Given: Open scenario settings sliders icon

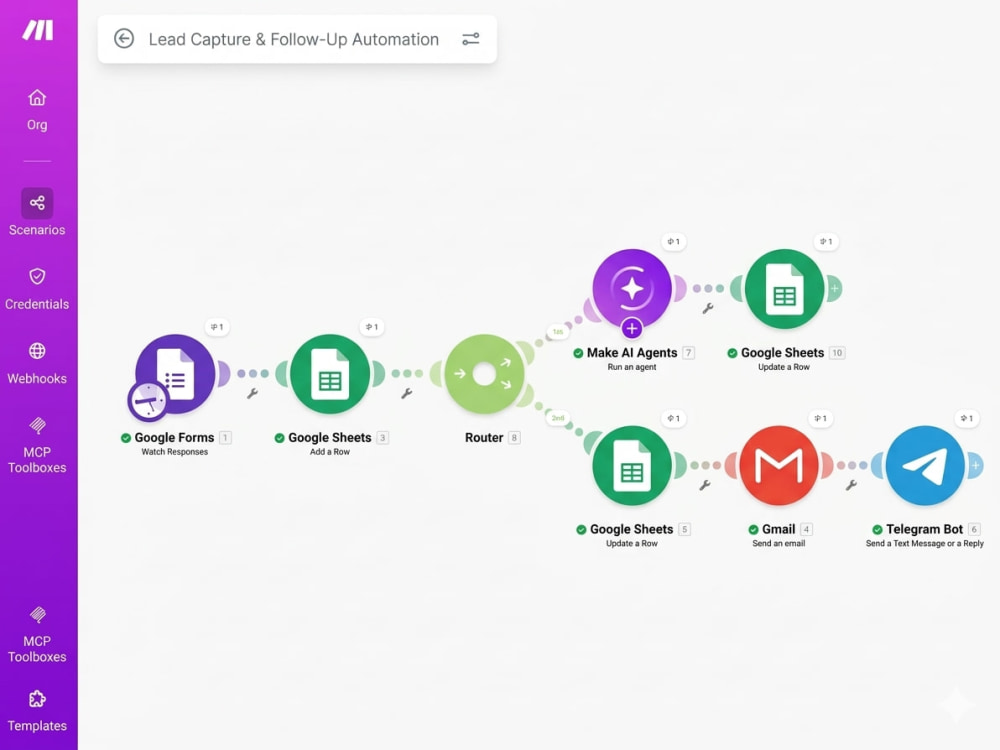Looking at the screenshot, I should click(x=471, y=39).
